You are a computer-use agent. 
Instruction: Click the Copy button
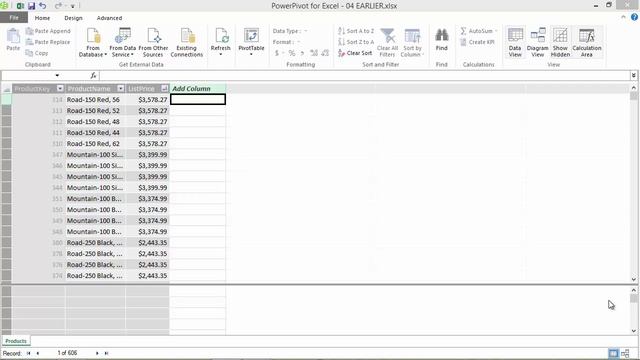[x=37, y=53]
